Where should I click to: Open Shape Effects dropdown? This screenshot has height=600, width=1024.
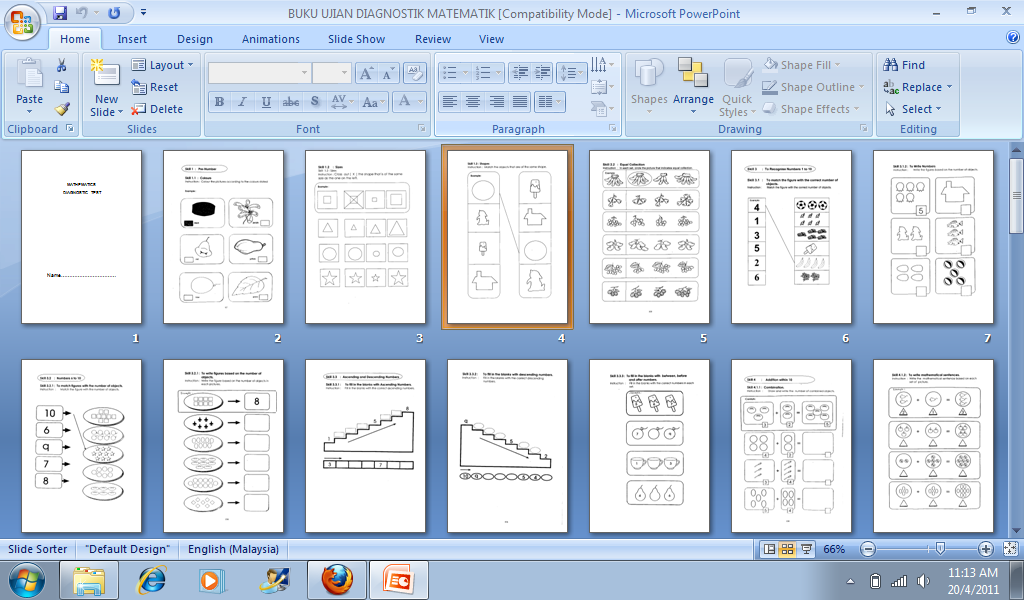click(810, 109)
